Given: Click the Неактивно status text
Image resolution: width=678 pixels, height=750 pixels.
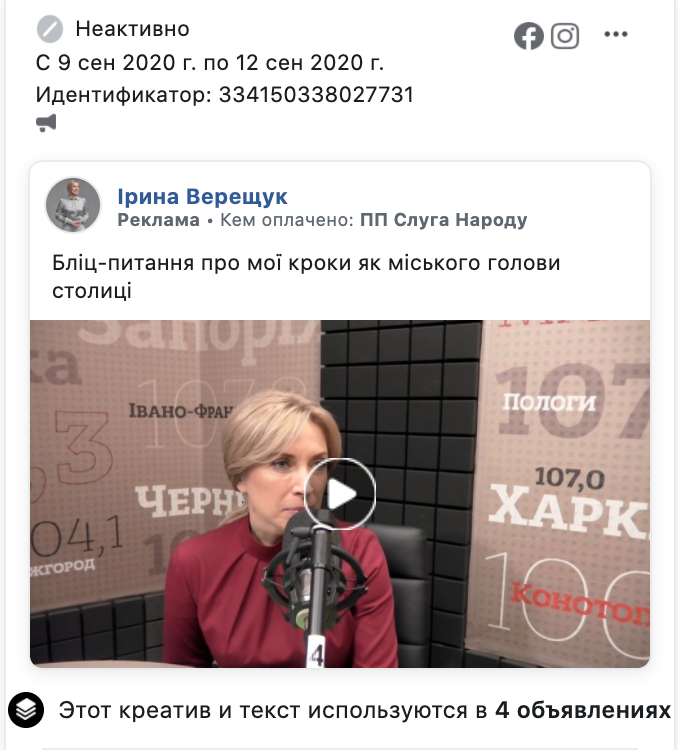Looking at the screenshot, I should [133, 29].
